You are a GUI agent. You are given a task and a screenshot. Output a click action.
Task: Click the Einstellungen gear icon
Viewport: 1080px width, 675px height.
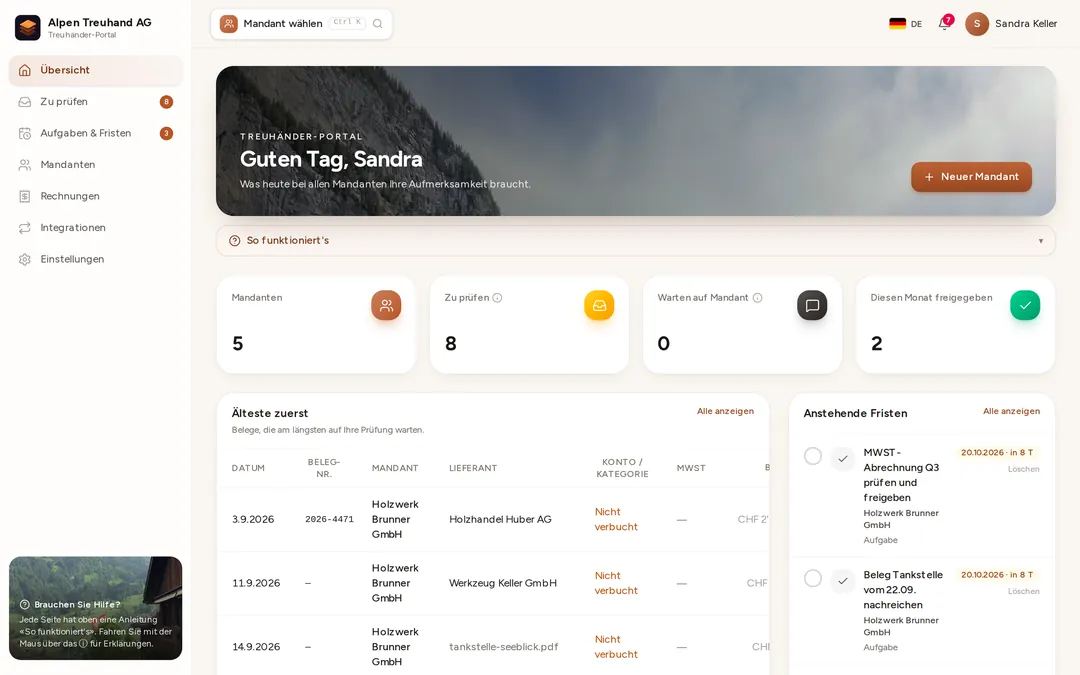pos(25,260)
